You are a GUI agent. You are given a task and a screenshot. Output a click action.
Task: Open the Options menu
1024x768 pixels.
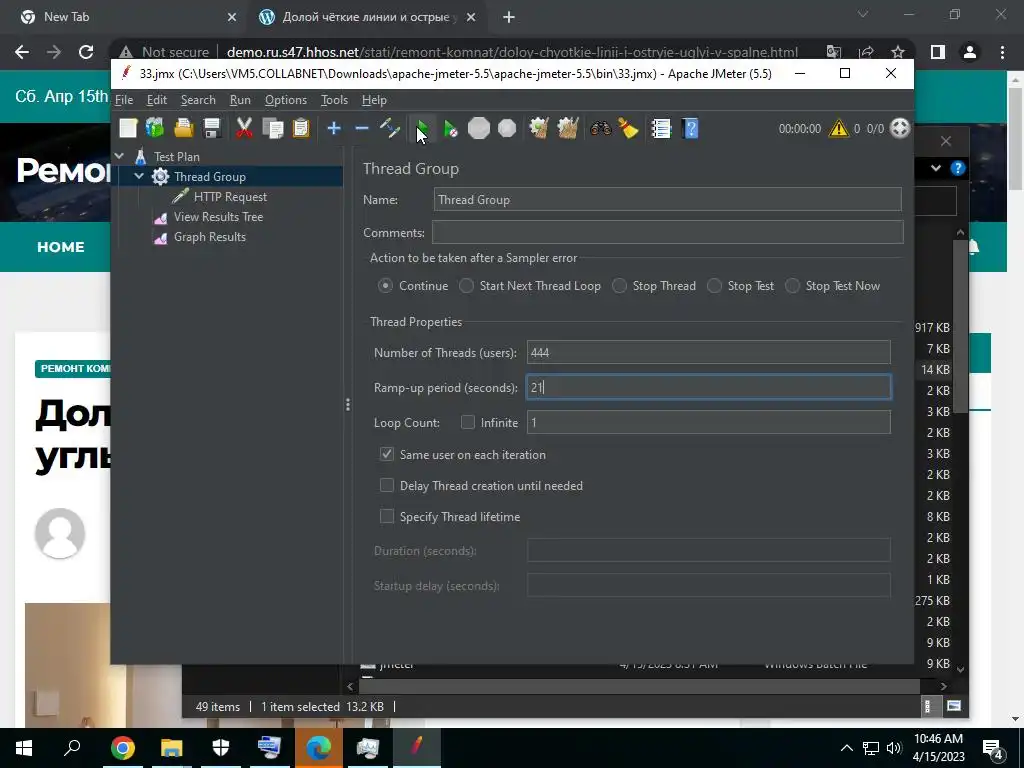click(285, 100)
